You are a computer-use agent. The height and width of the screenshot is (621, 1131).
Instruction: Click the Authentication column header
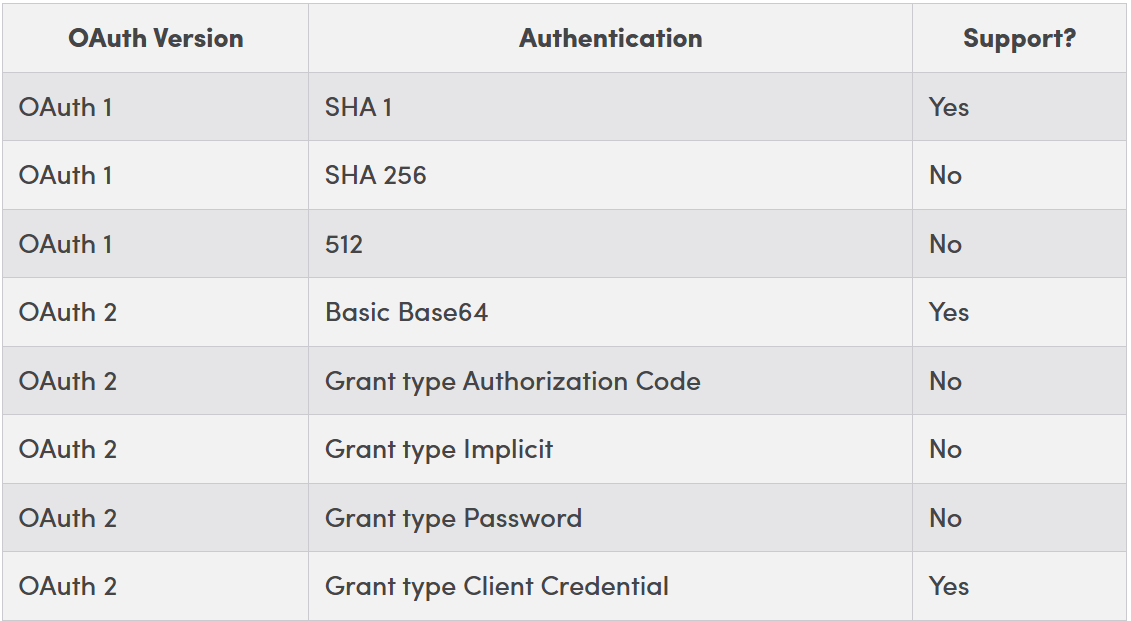[x=610, y=38]
